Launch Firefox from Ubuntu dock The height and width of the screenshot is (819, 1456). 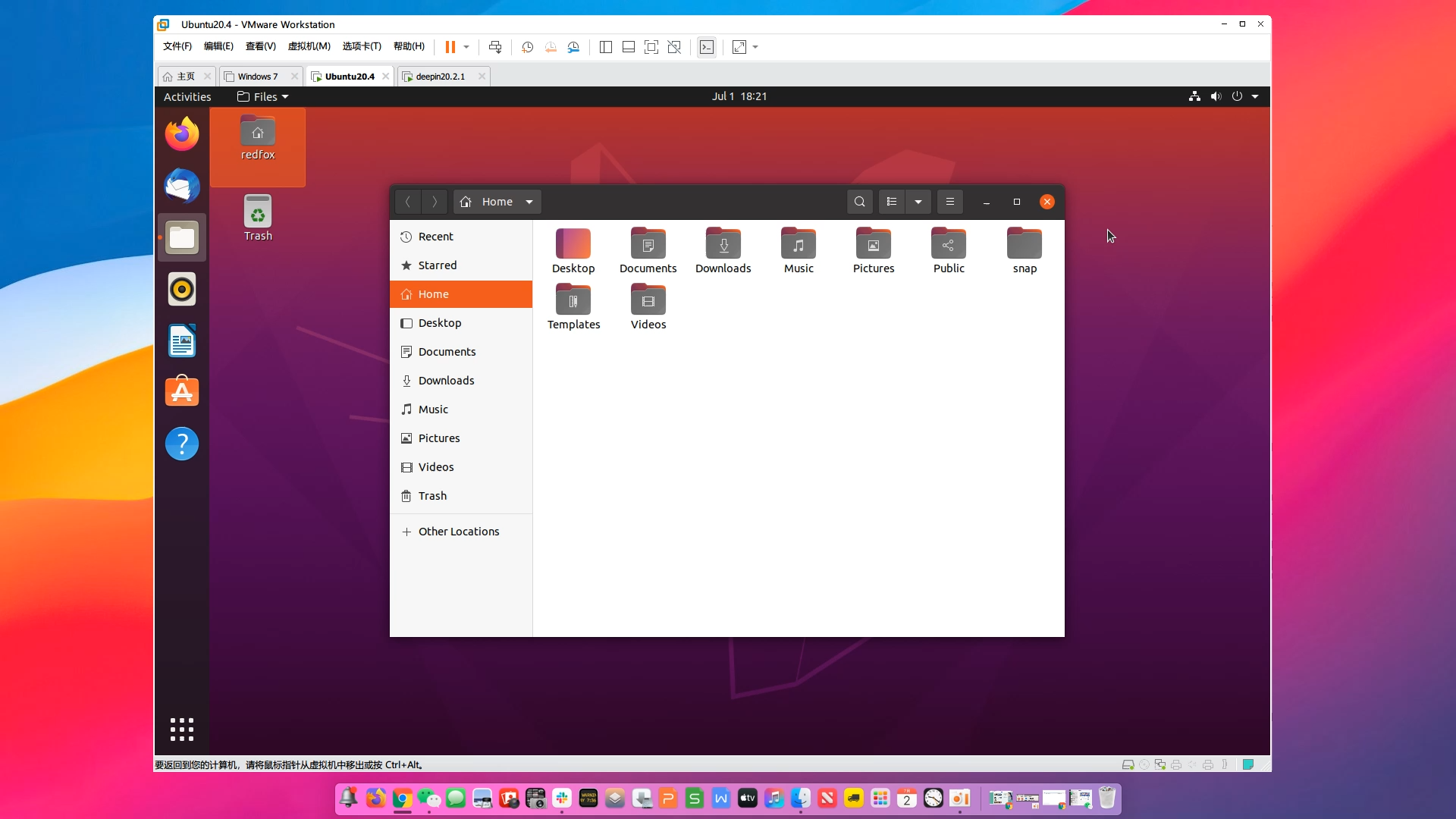click(x=182, y=135)
